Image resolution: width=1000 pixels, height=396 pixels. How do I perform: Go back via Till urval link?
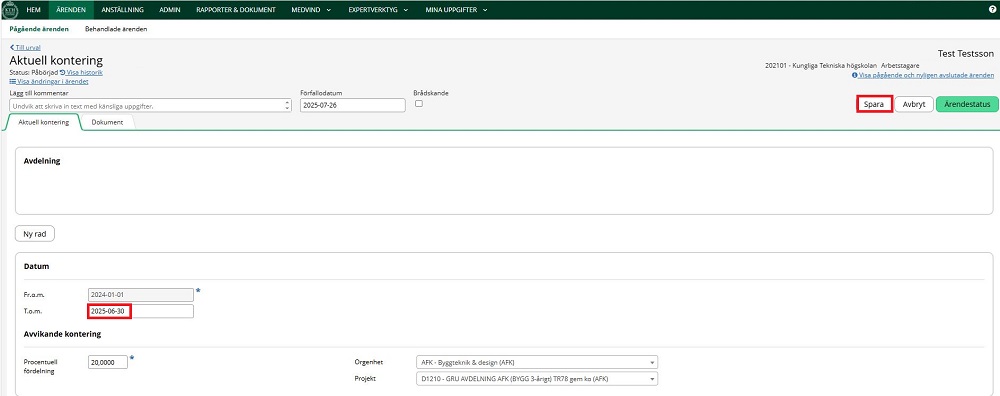(25, 48)
